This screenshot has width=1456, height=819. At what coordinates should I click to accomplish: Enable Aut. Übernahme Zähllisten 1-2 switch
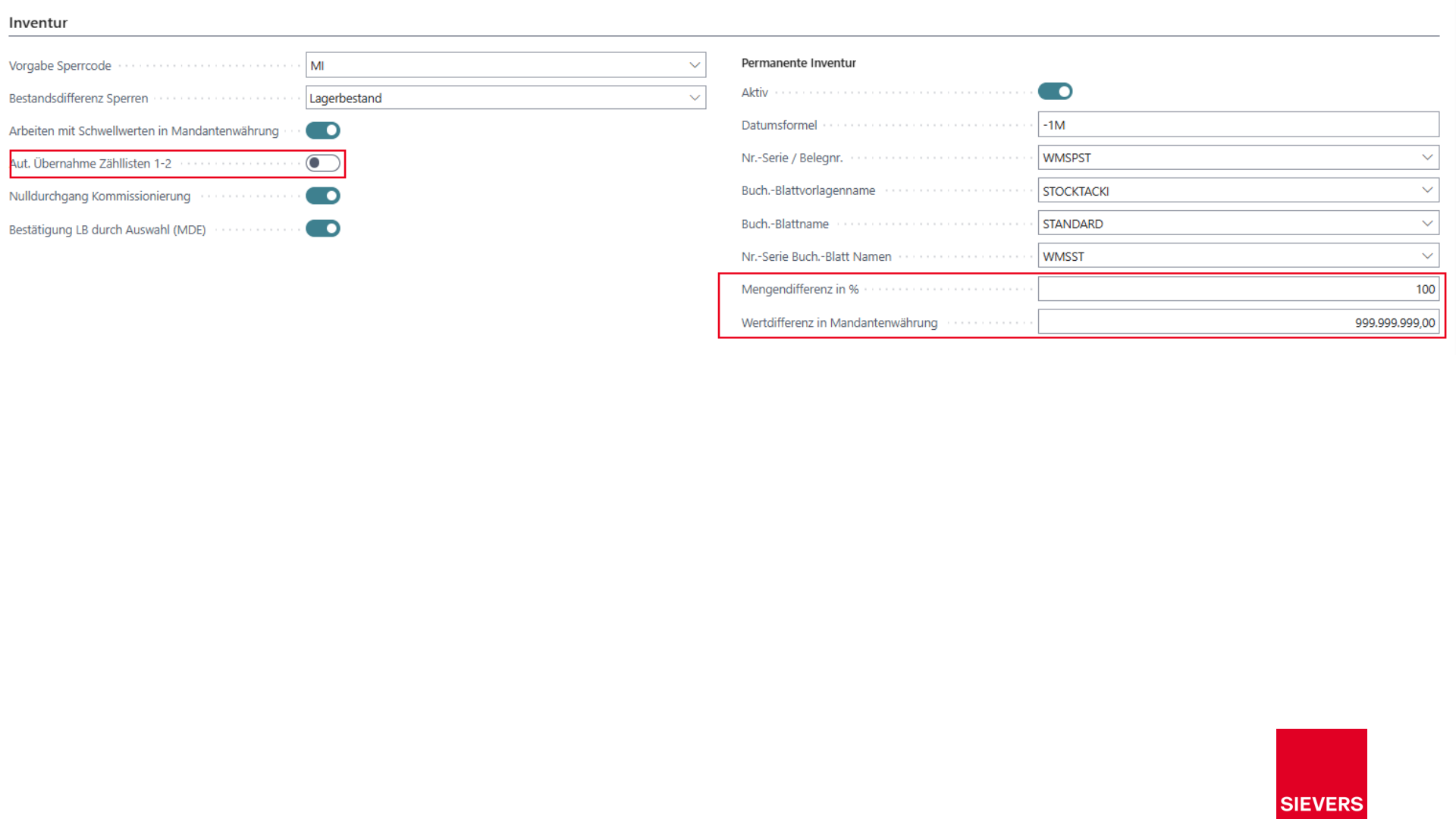[323, 163]
